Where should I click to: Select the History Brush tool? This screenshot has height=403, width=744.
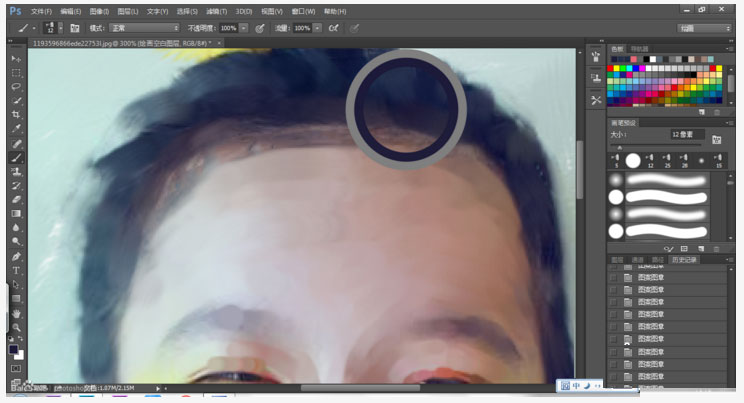tap(16, 186)
